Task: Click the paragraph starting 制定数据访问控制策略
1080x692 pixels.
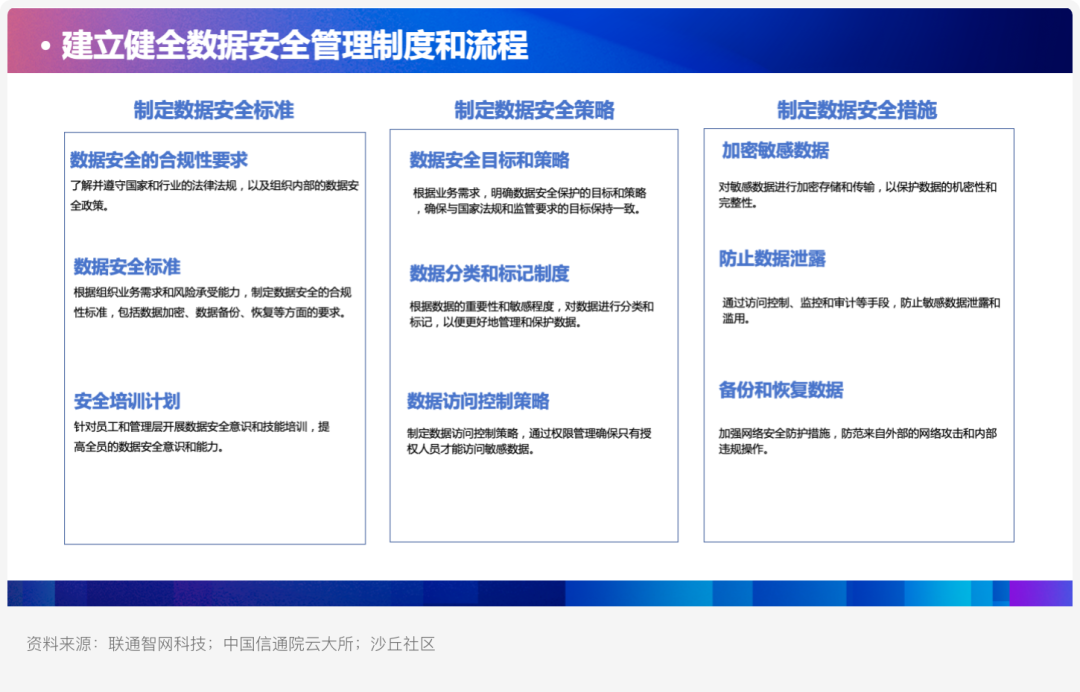Action: click(529, 441)
